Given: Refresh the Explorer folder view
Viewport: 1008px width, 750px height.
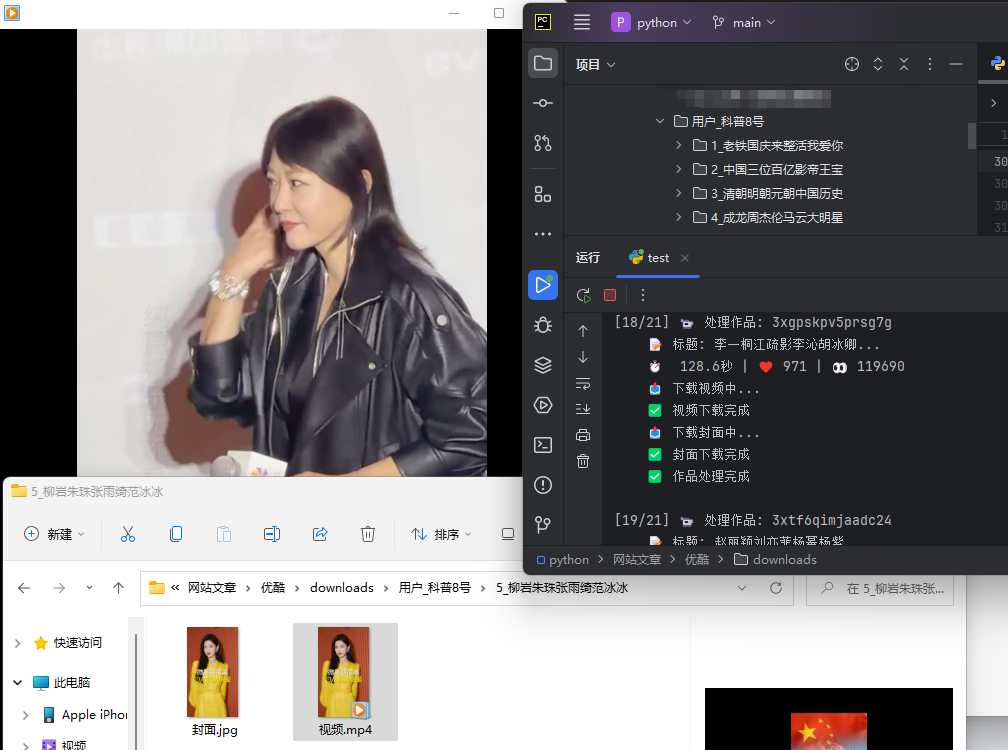Looking at the screenshot, I should (x=776, y=588).
